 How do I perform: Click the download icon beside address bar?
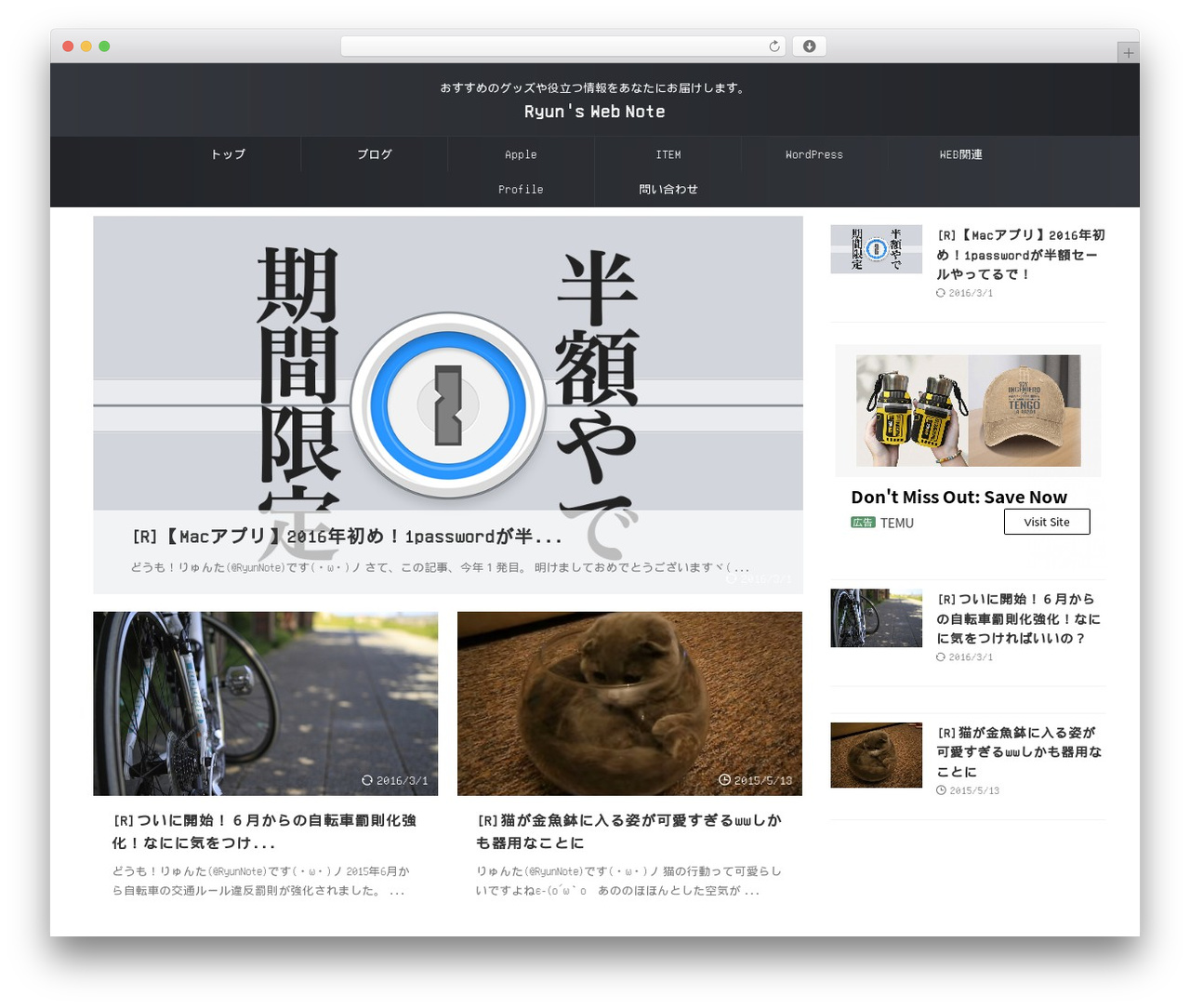[809, 46]
